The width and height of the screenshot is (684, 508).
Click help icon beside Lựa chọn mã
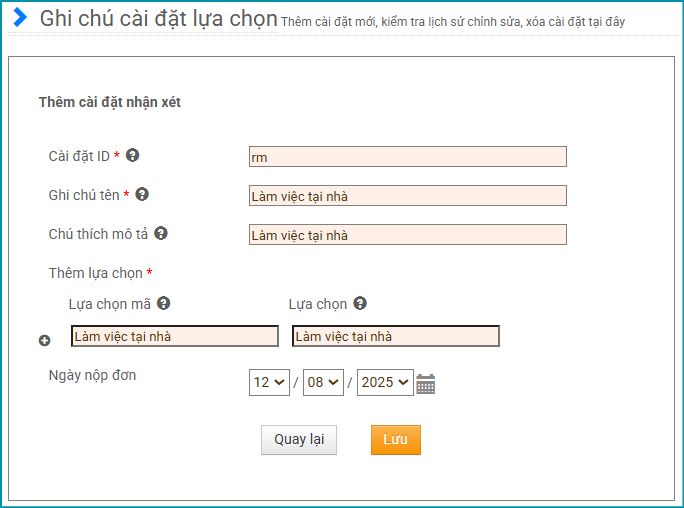pyautogui.click(x=164, y=303)
